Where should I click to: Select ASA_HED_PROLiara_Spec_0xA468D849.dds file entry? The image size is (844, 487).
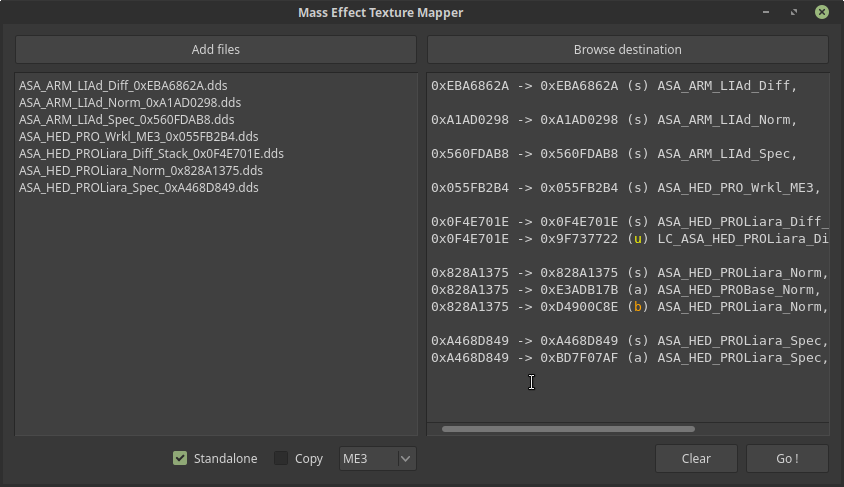(138, 188)
